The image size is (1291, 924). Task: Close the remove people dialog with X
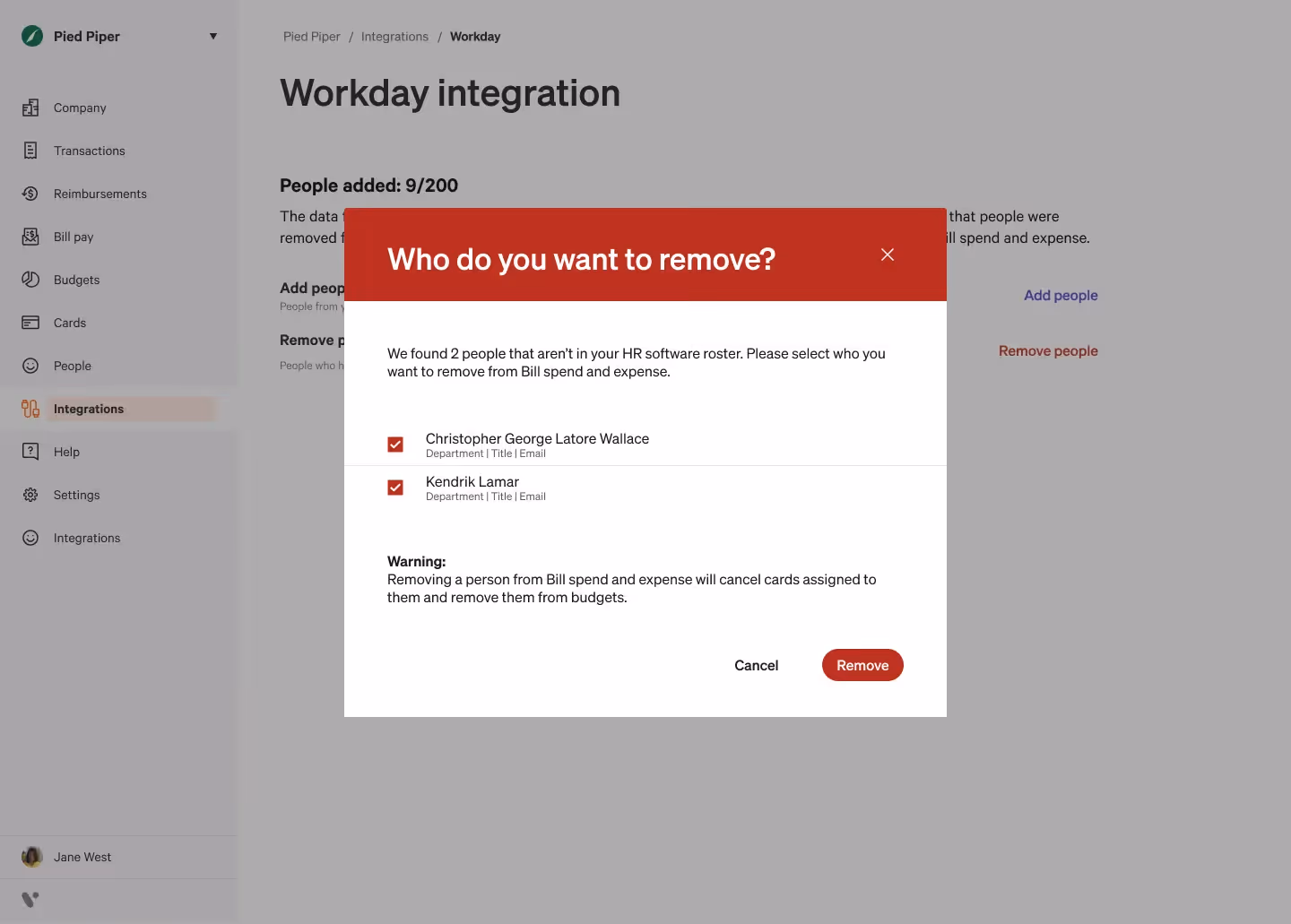(x=888, y=255)
